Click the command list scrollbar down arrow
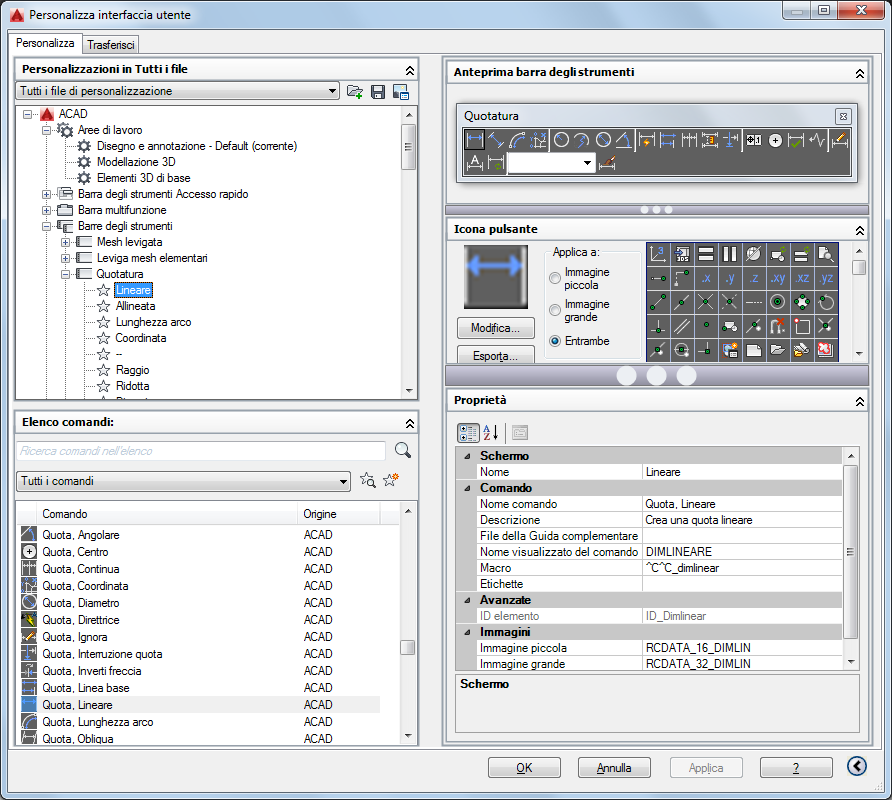The image size is (892, 800). (x=408, y=736)
